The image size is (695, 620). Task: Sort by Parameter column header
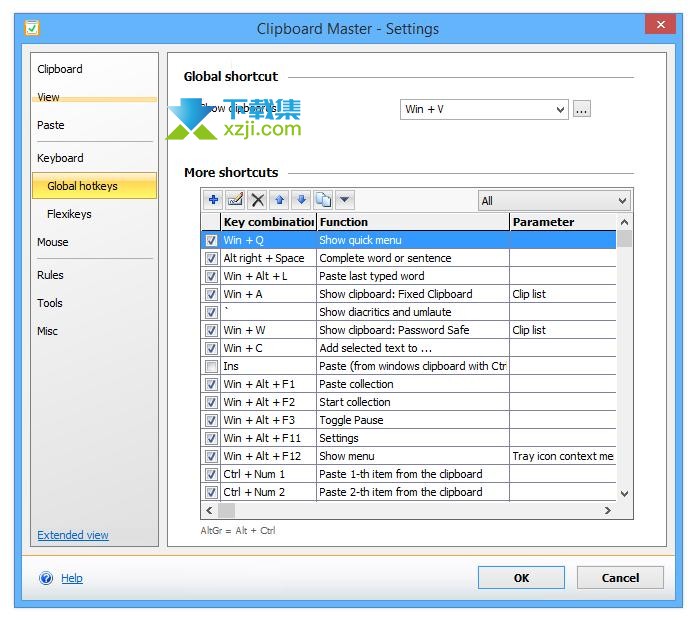click(x=563, y=222)
